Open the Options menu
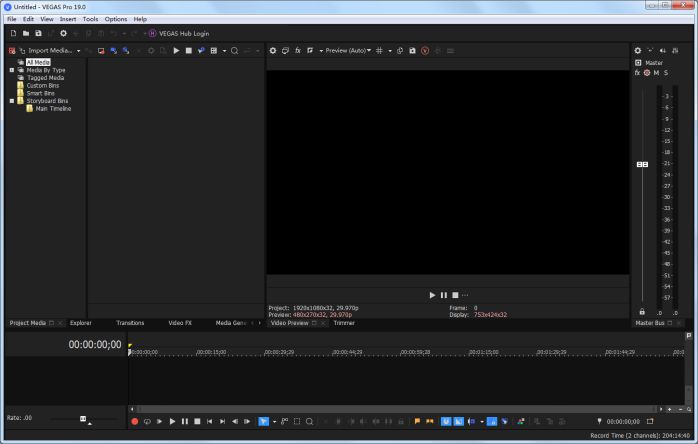 [x=116, y=19]
